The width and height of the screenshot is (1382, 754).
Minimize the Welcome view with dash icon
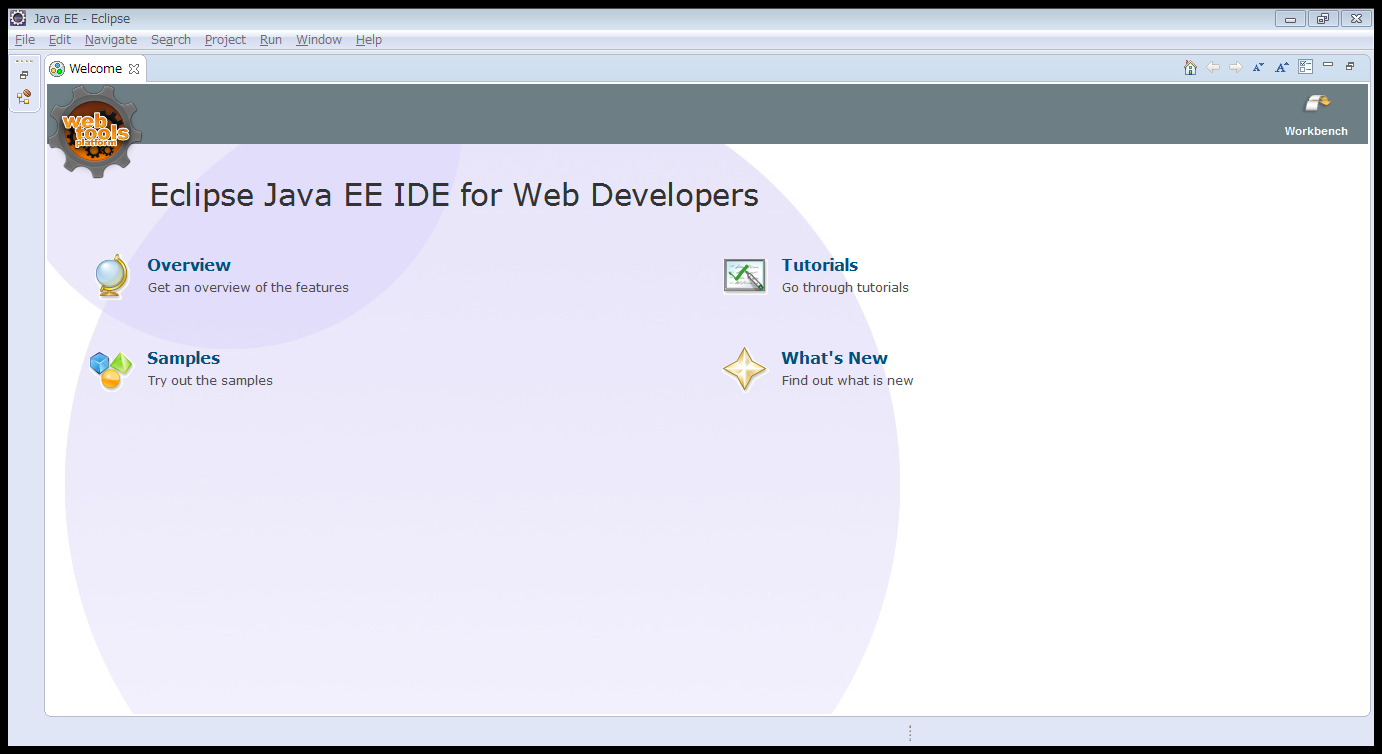tap(1328, 65)
